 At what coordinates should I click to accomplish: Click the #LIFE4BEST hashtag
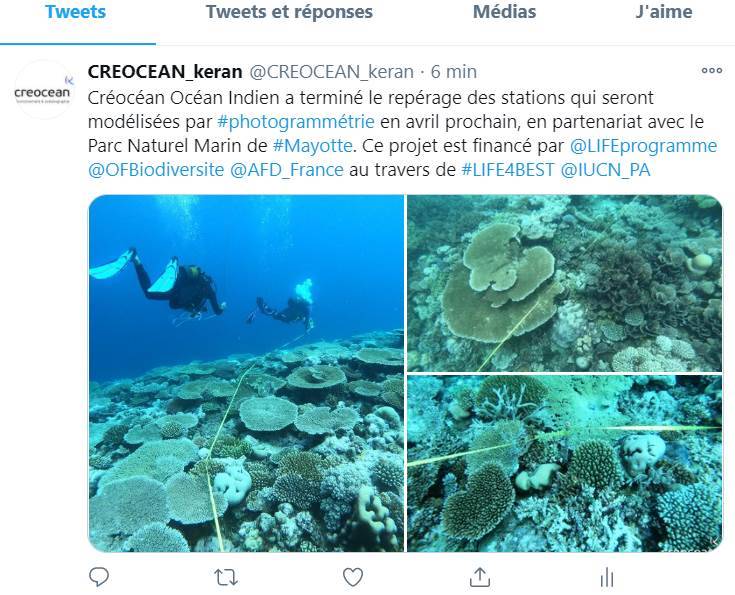[508, 169]
